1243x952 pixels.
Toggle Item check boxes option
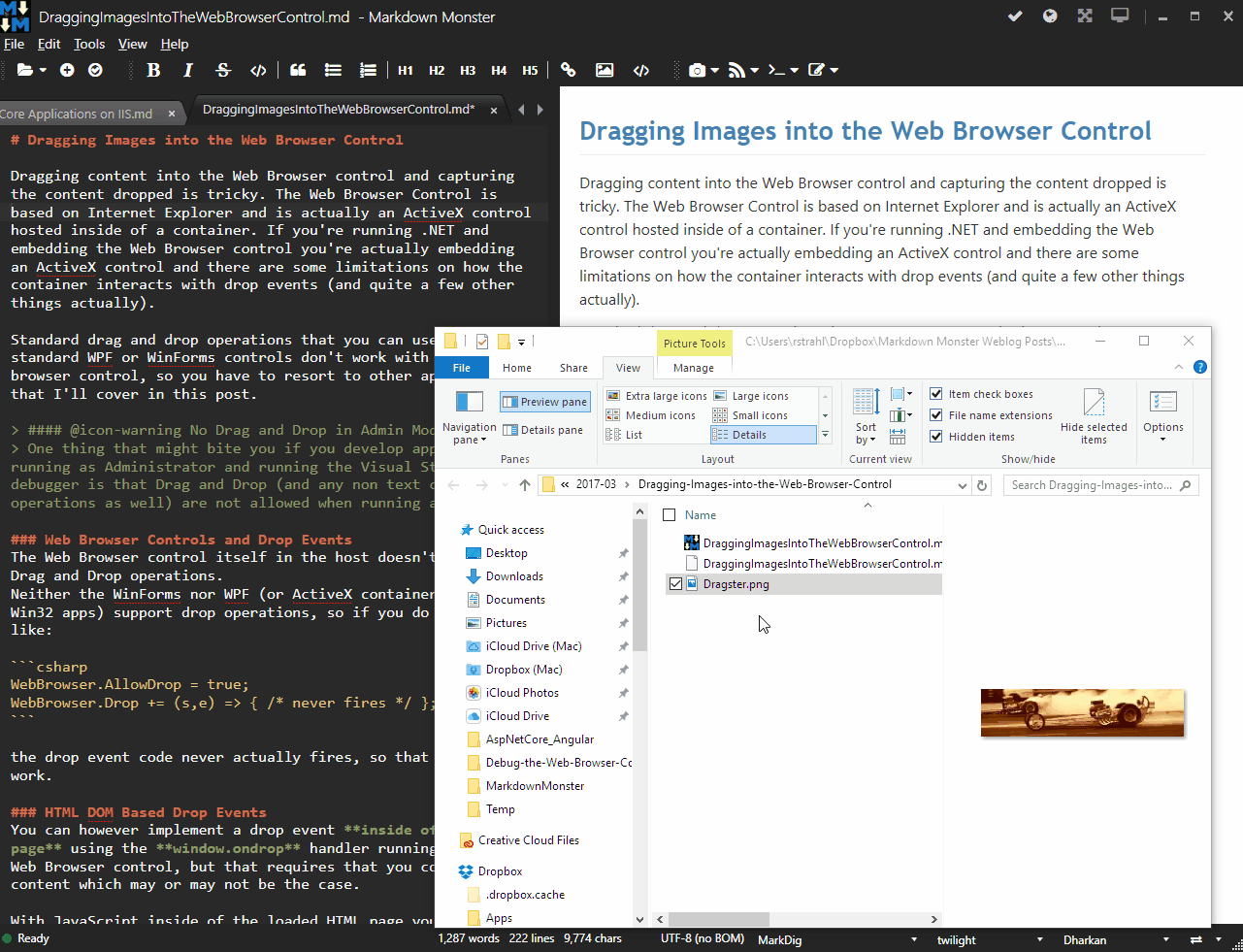pyautogui.click(x=936, y=393)
